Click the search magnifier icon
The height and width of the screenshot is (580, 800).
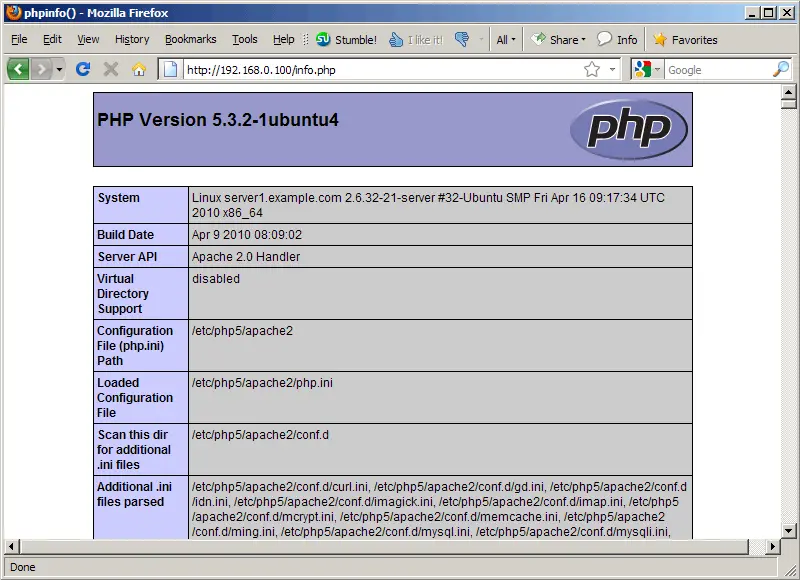pyautogui.click(x=781, y=69)
